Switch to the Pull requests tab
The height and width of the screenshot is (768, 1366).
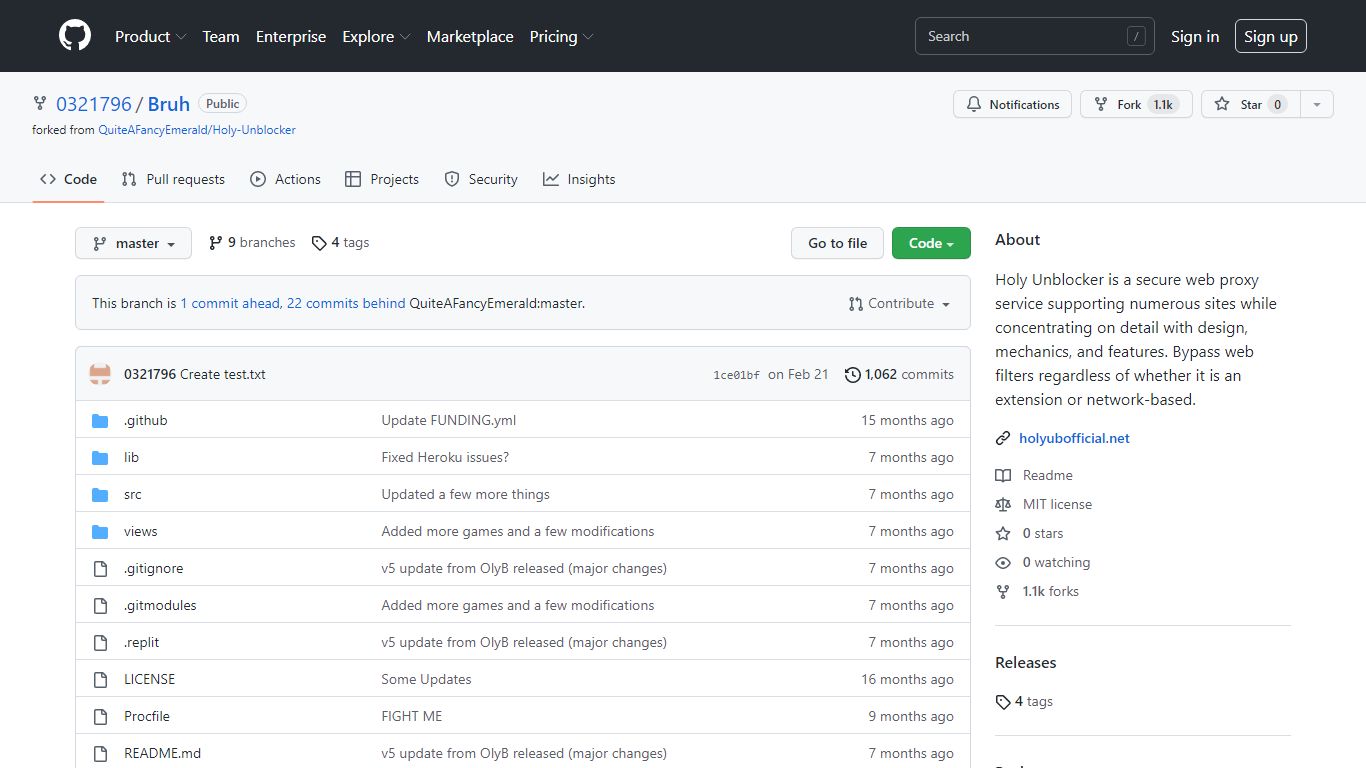pyautogui.click(x=173, y=179)
